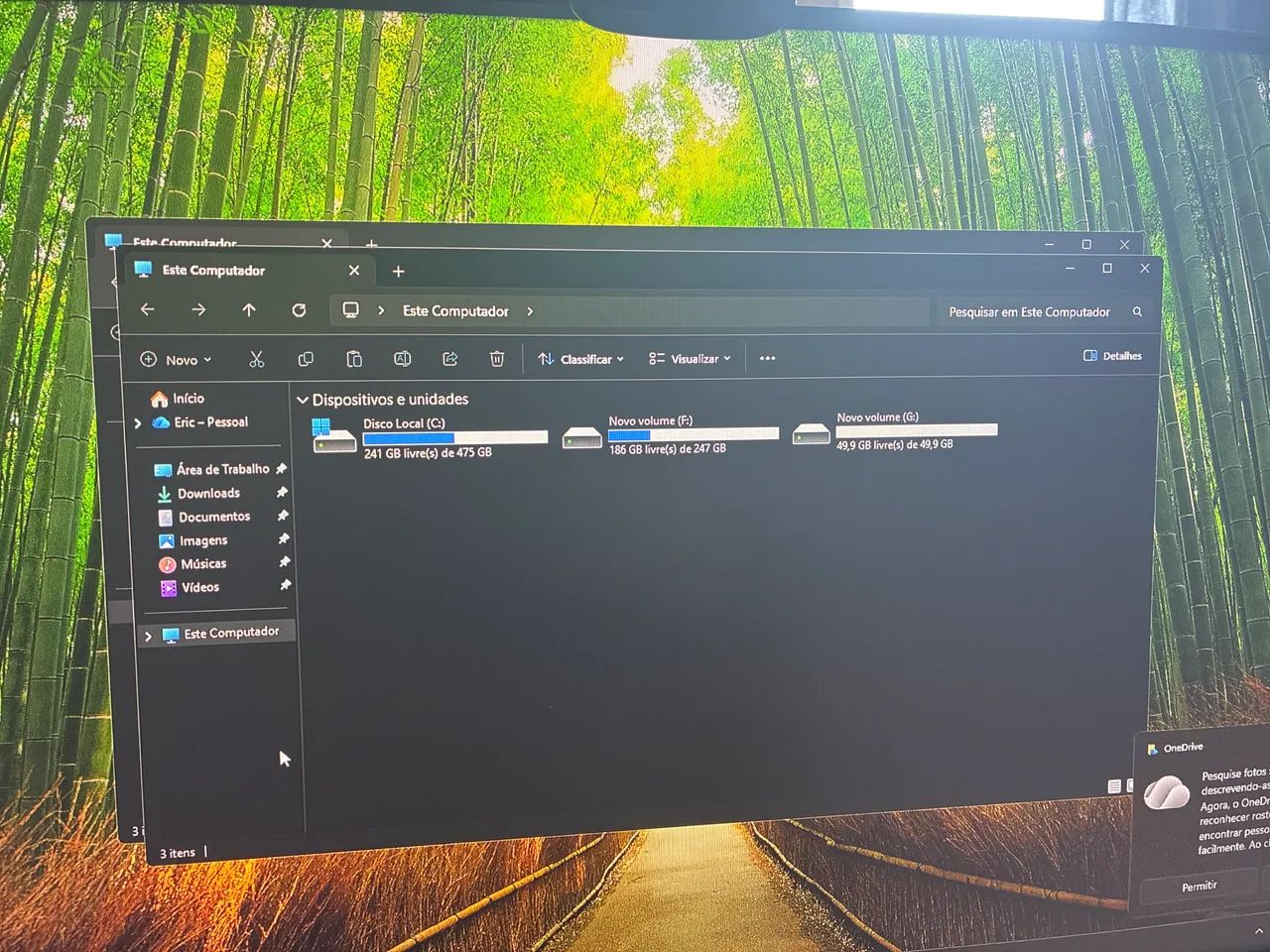Click the Share icon in toolbar
The image size is (1270, 952).
coord(449,359)
